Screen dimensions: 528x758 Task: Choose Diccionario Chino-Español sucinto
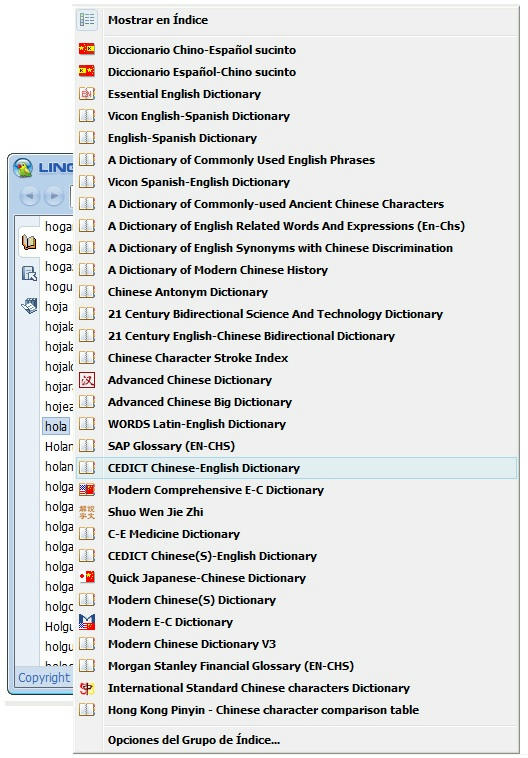pyautogui.click(x=296, y=49)
